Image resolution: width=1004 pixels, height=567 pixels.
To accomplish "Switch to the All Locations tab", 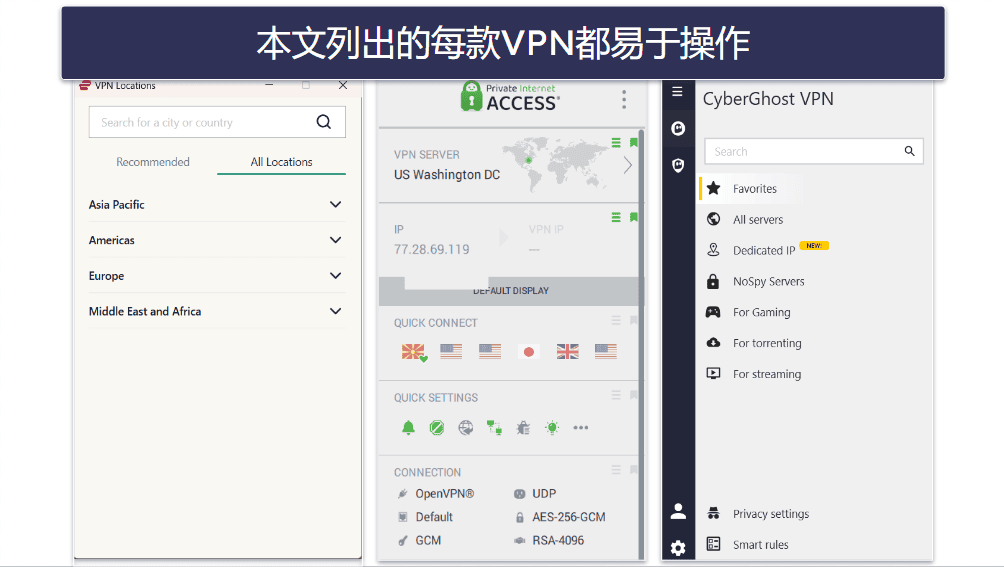I will pyautogui.click(x=281, y=162).
